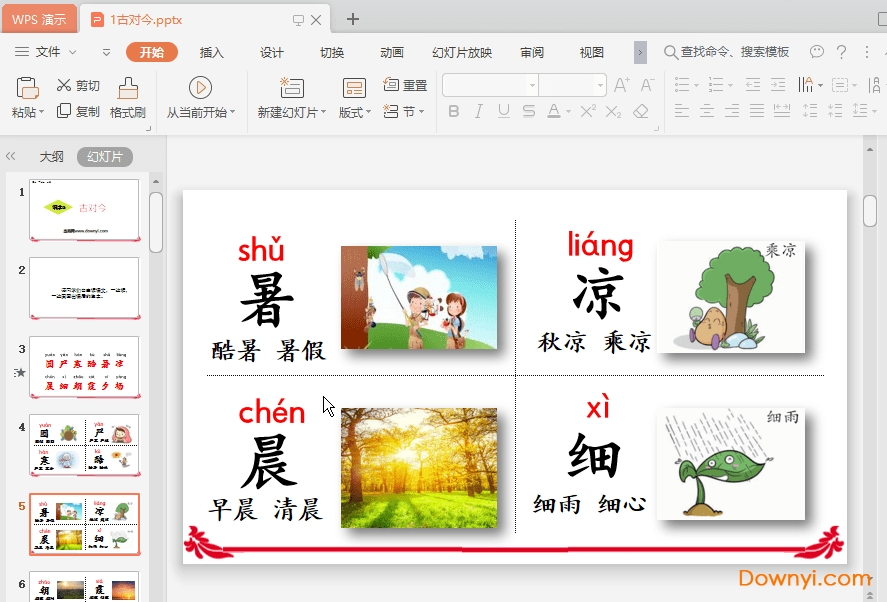Select slide 3 thumbnail

point(84,367)
